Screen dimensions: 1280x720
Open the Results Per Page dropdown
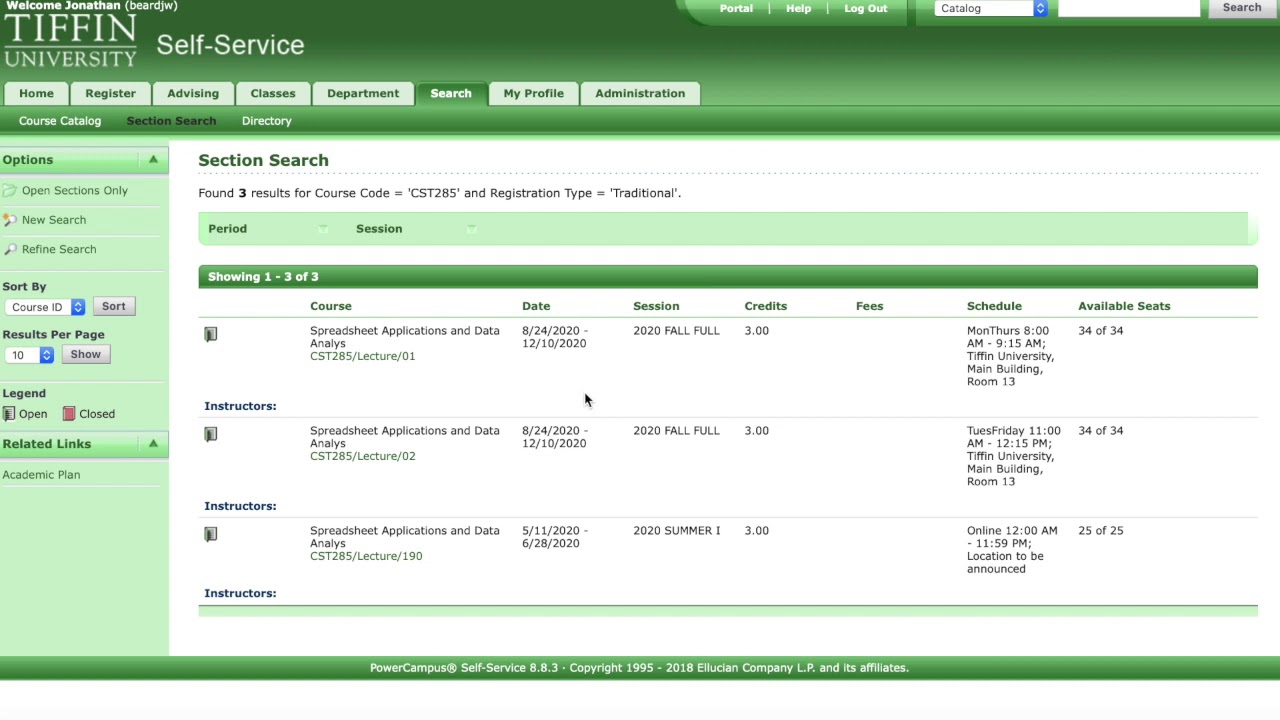29,355
